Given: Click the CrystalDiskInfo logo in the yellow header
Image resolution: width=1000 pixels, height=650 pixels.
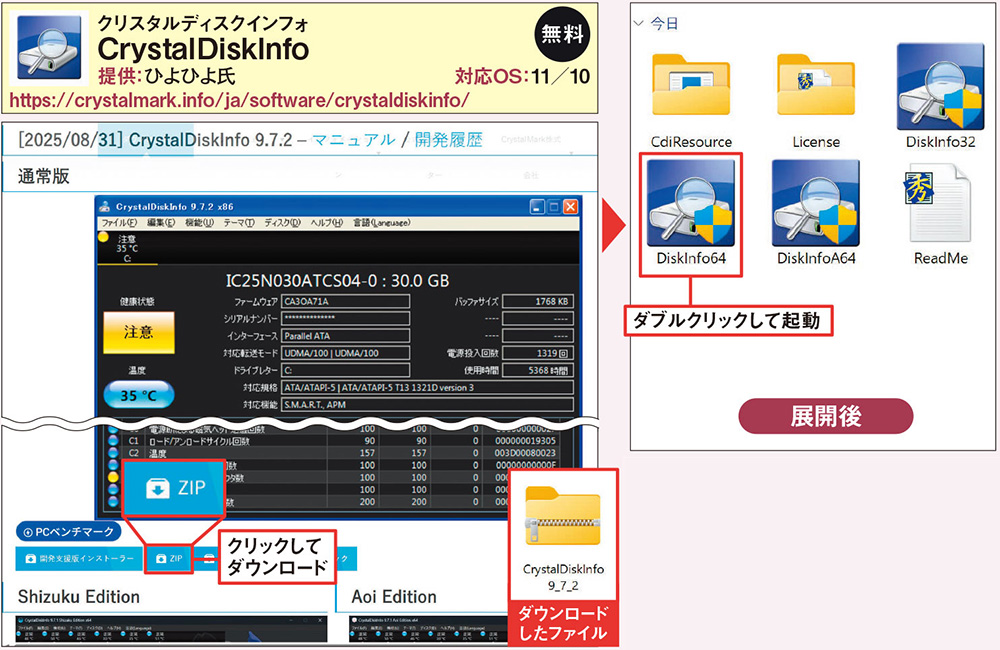Looking at the screenshot, I should point(49,48).
